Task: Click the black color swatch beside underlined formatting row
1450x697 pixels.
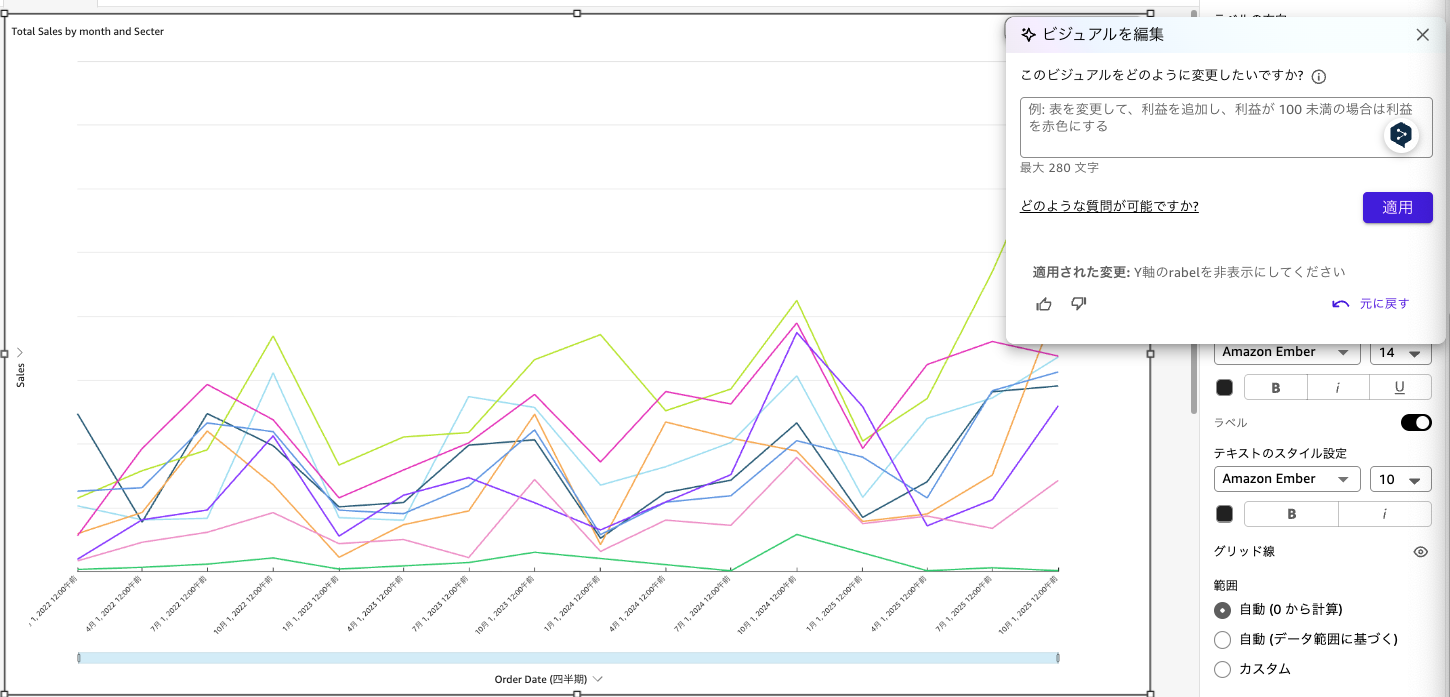Action: click(1224, 388)
